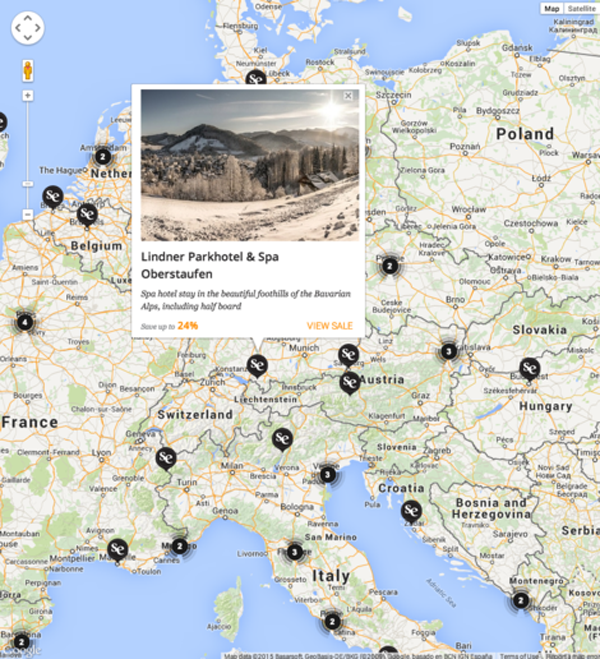Screen dimensions: 600x659
Task: Click the Poland country label
Action: [525, 134]
